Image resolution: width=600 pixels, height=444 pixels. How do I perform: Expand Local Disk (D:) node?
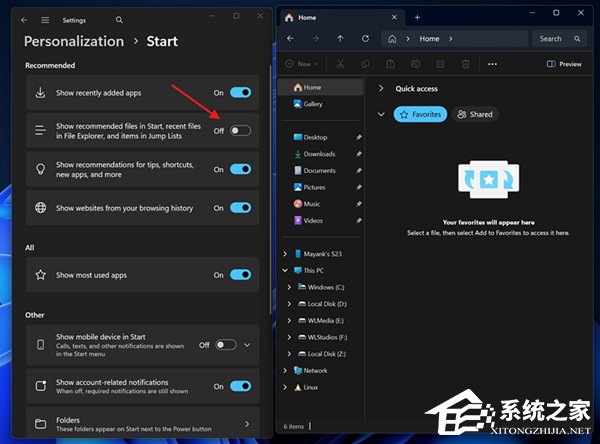click(x=289, y=304)
